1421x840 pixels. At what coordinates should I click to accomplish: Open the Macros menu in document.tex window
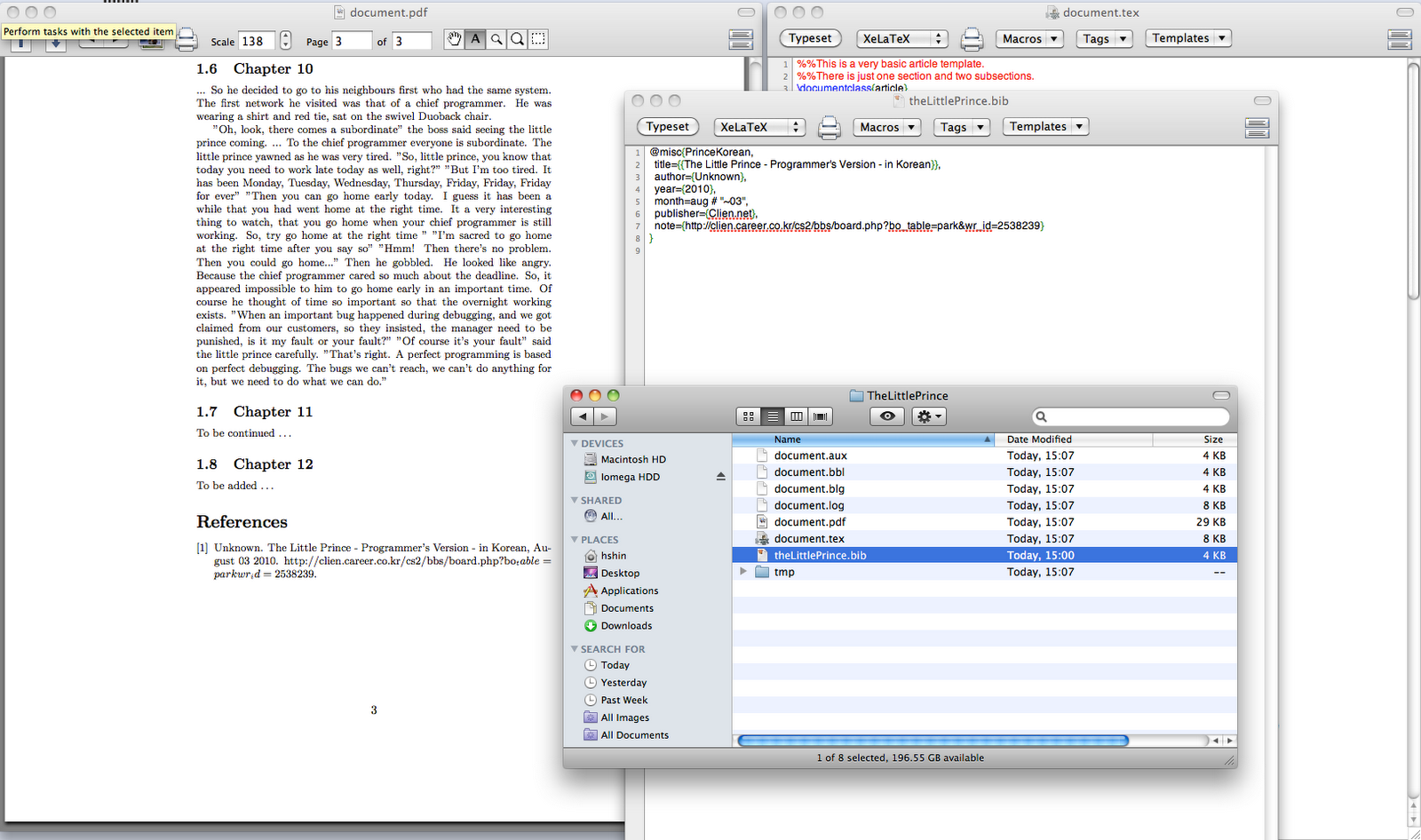1029,38
